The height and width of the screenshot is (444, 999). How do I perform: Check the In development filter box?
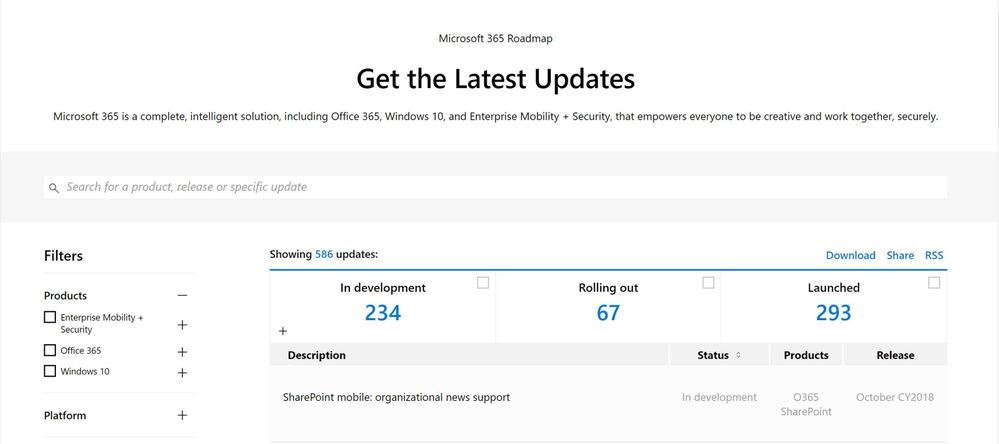coord(483,283)
